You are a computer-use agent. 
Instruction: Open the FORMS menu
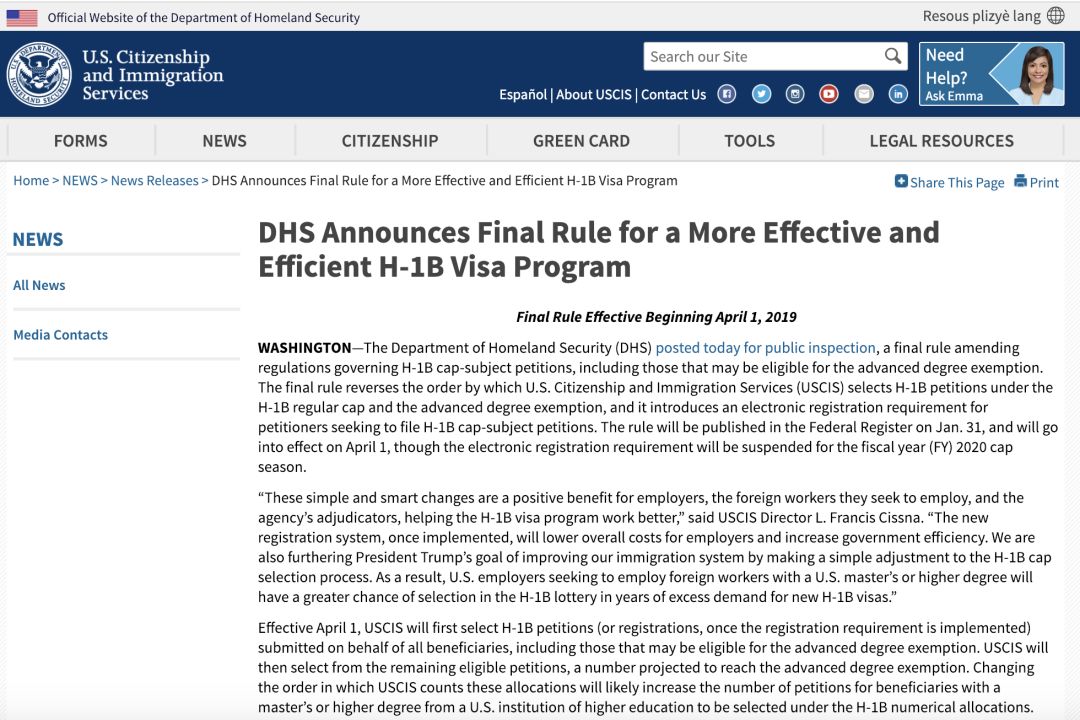[x=81, y=141]
